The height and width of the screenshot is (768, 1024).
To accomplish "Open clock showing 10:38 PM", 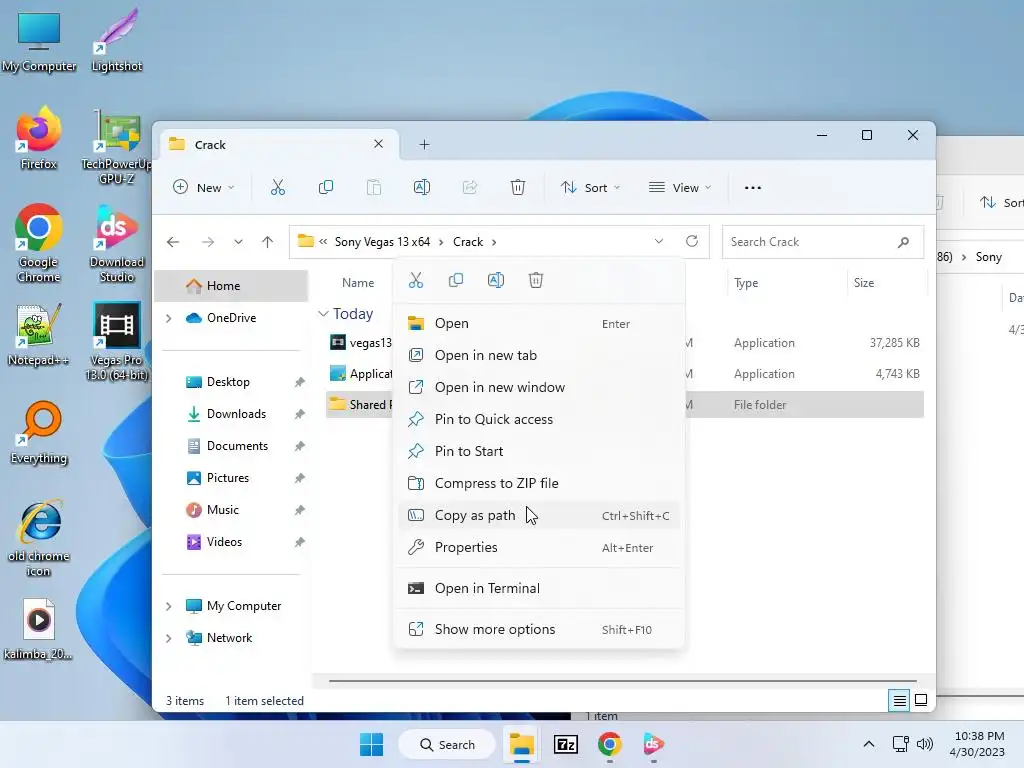I will click(x=978, y=744).
